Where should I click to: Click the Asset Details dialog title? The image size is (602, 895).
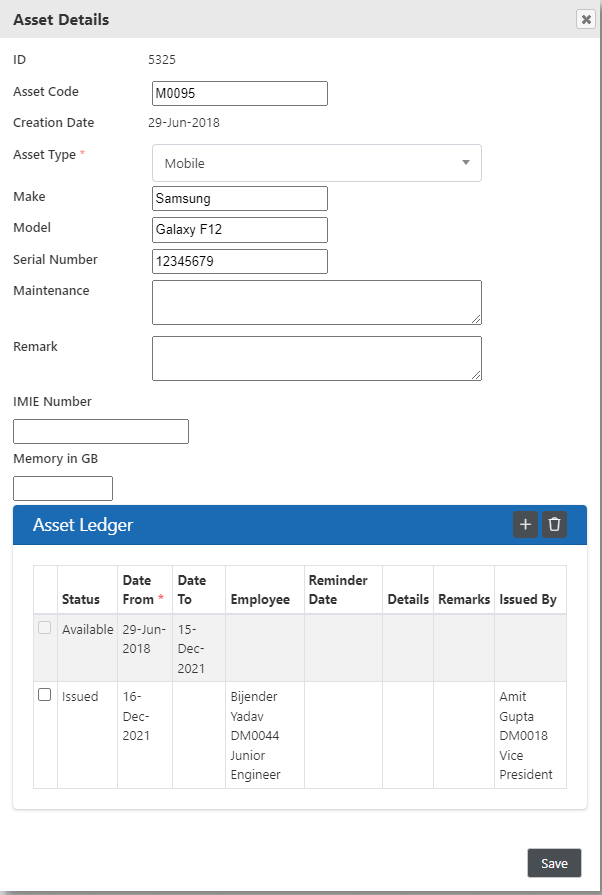pyautogui.click(x=61, y=19)
